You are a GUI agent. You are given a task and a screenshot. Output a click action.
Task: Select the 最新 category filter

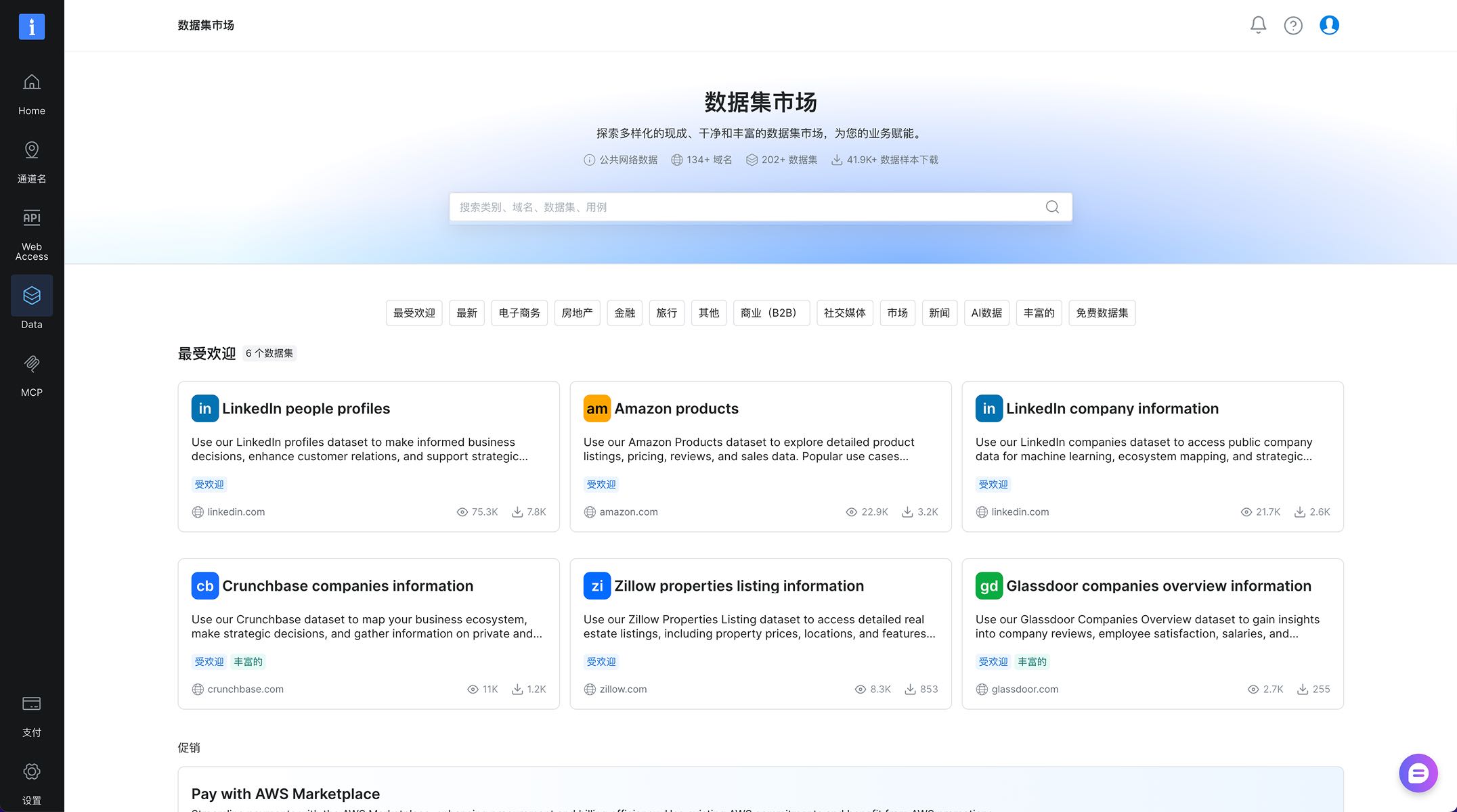pyautogui.click(x=466, y=313)
